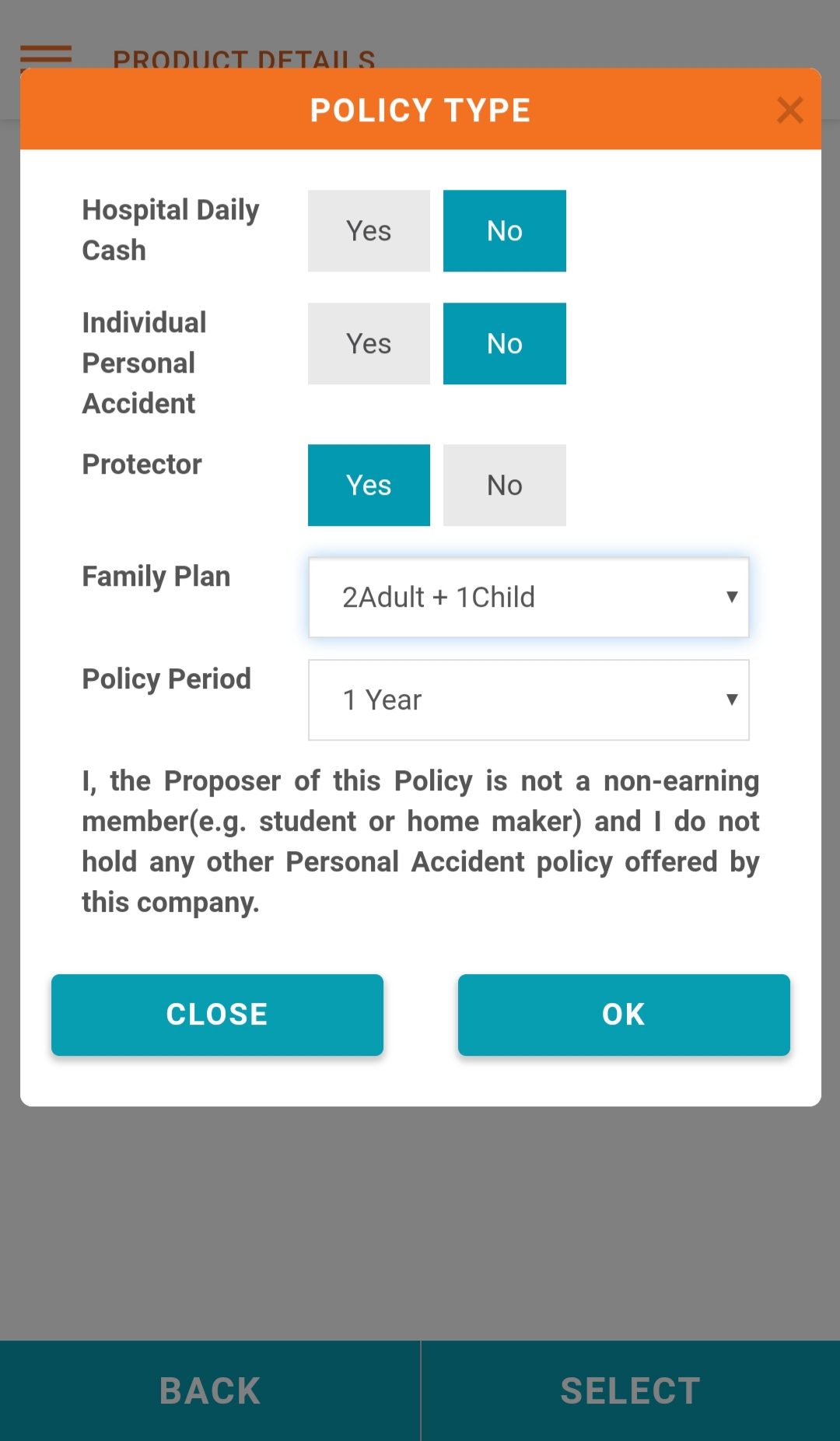Close the Policy Type dialog with X icon
840x1441 pixels.
pyautogui.click(x=789, y=110)
